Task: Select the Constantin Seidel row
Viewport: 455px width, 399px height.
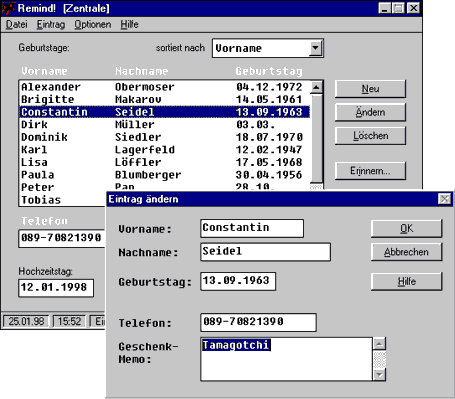Action: (165, 112)
